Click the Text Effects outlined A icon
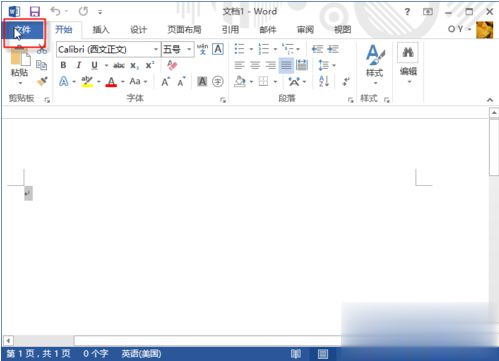499x361 pixels. click(x=63, y=81)
